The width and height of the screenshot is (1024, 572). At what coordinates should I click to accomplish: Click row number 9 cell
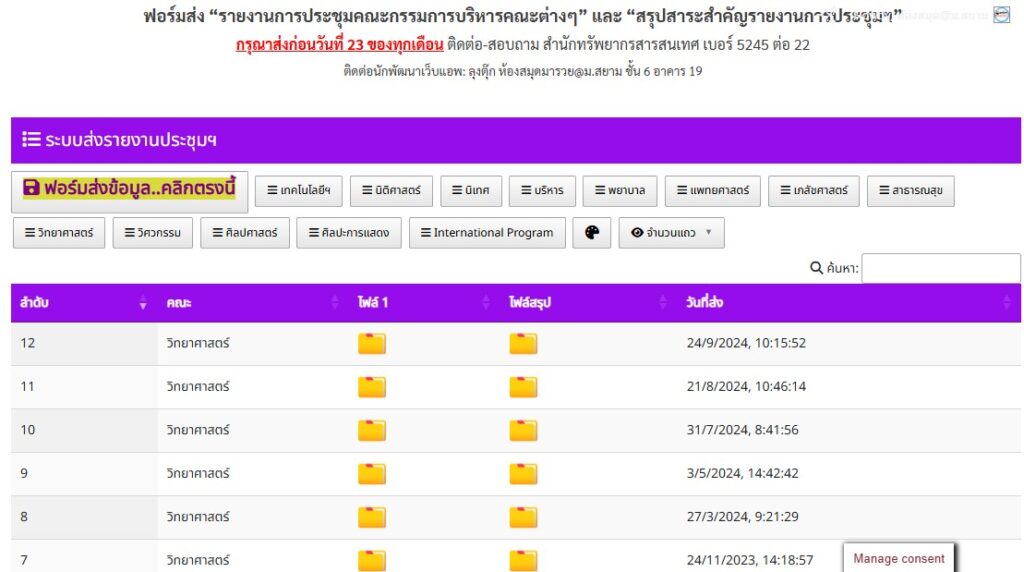84,473
